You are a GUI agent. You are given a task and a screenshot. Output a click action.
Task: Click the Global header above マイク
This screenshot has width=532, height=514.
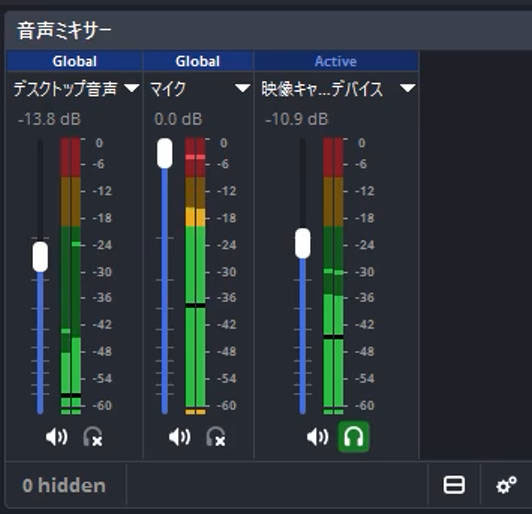198,61
